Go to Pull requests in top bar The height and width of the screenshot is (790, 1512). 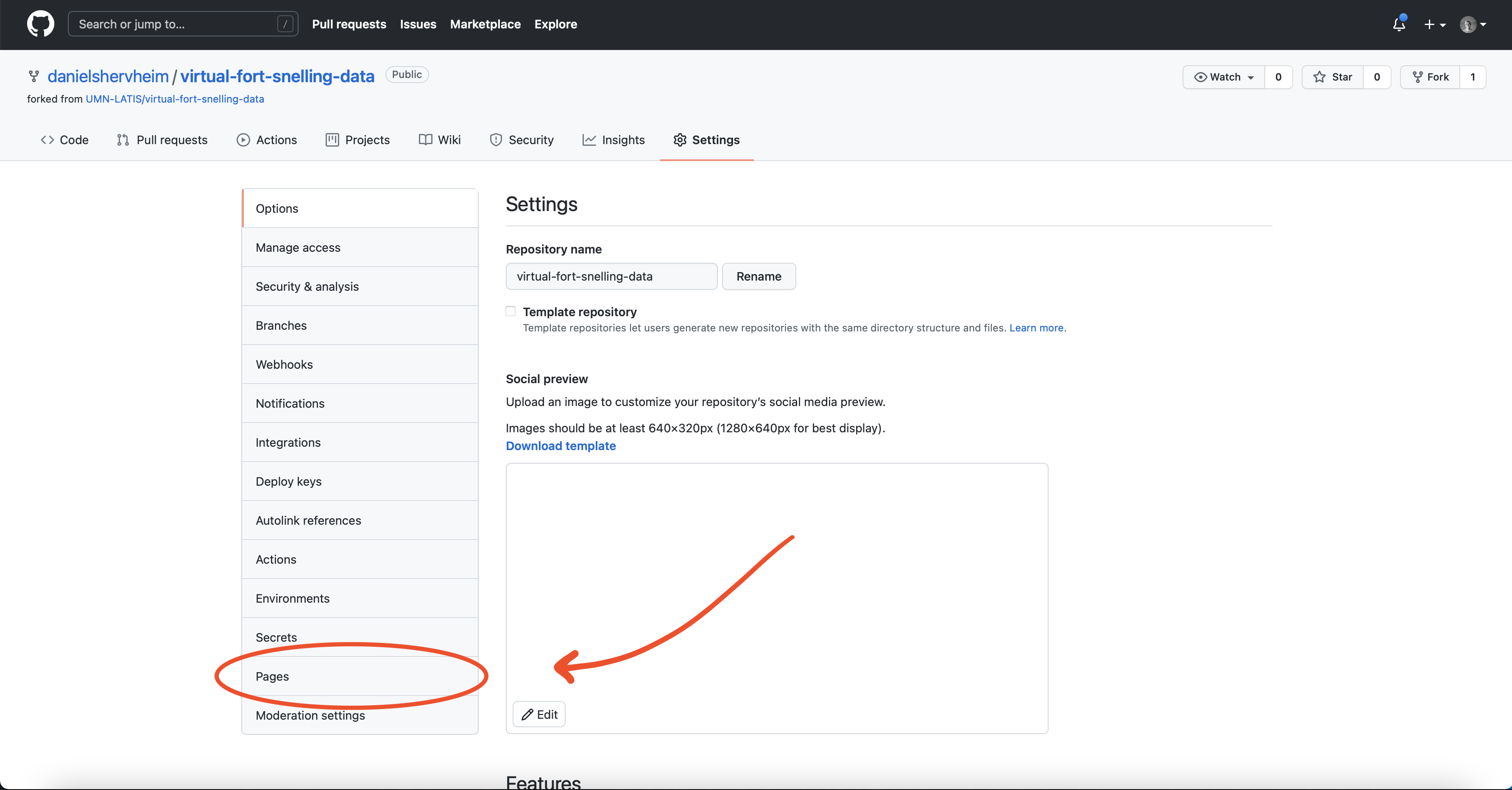tap(349, 24)
